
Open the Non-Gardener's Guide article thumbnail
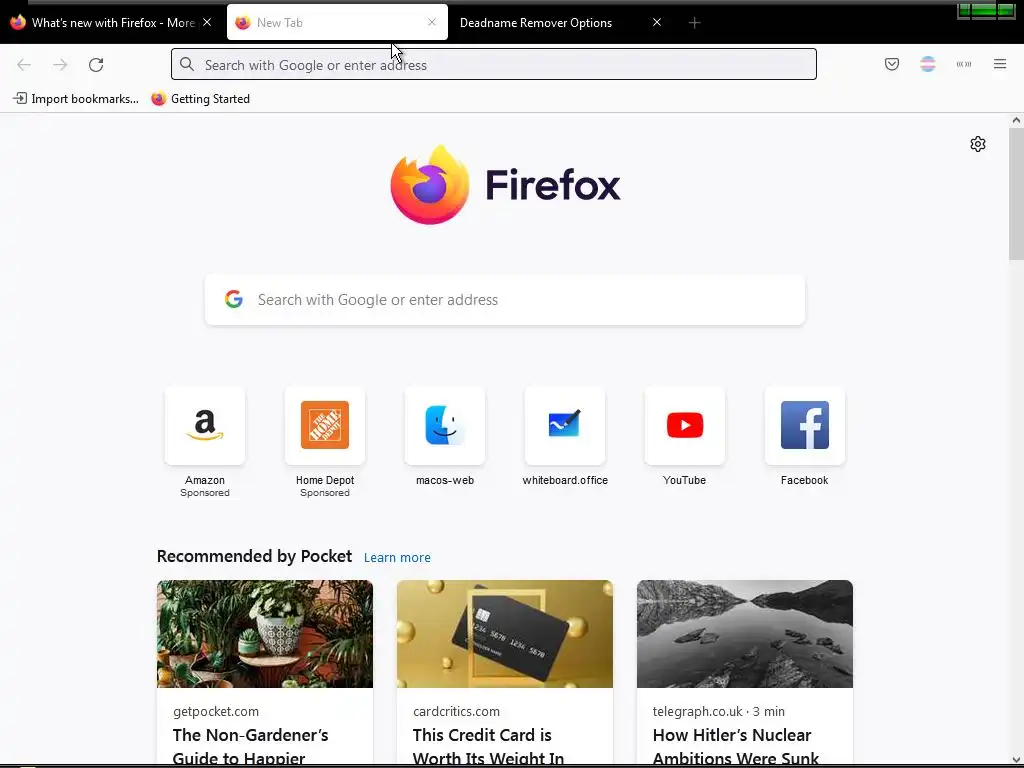(x=264, y=633)
